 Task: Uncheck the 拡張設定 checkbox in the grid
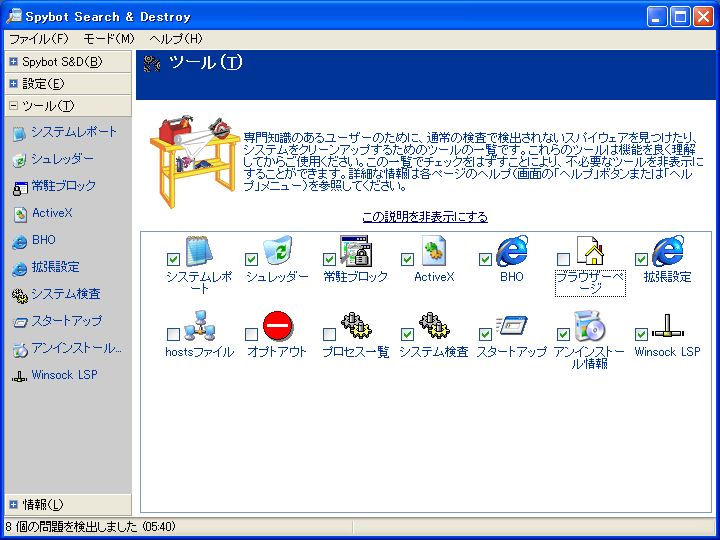click(641, 259)
